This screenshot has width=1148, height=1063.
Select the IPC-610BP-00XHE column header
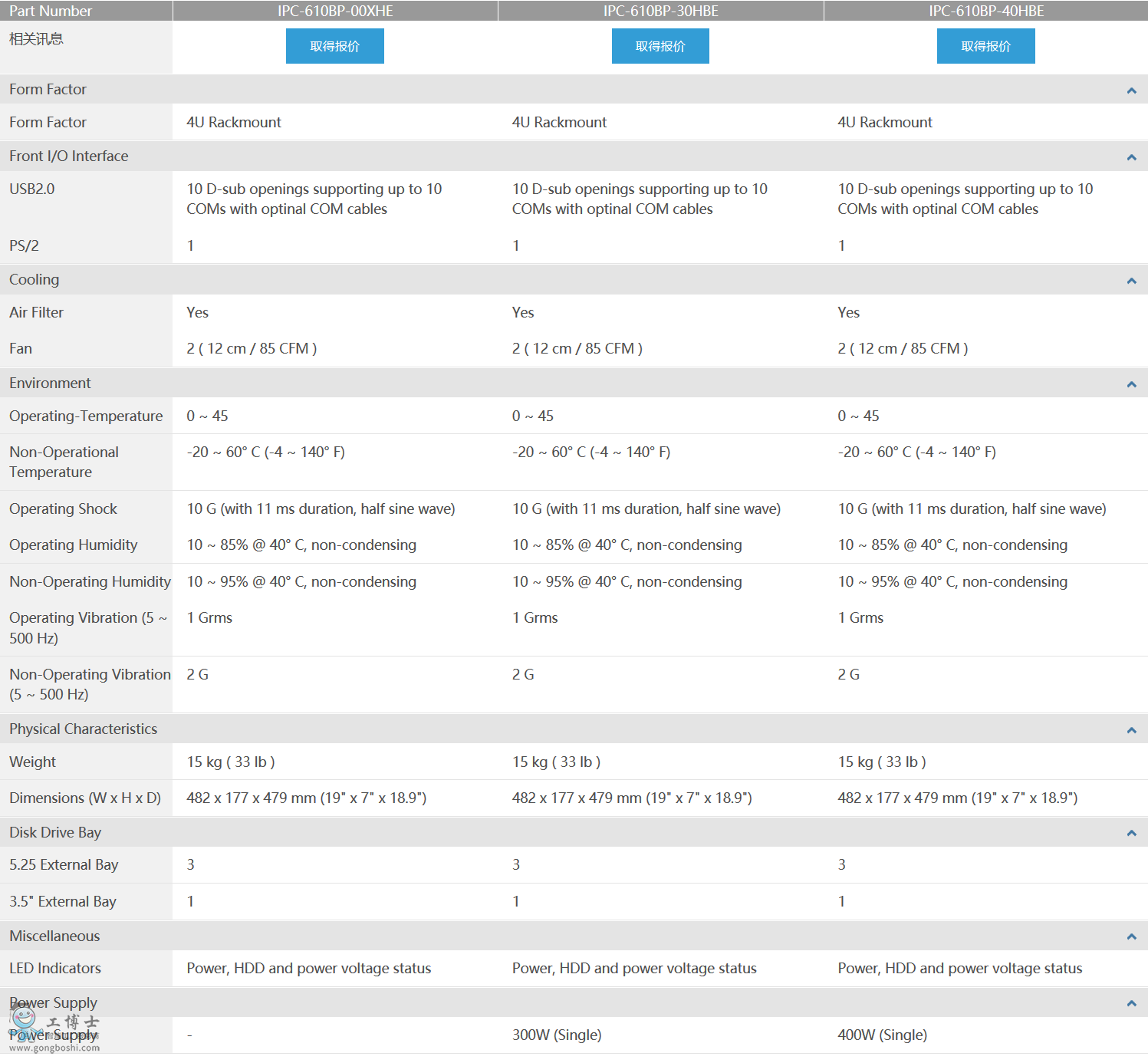pos(335,11)
